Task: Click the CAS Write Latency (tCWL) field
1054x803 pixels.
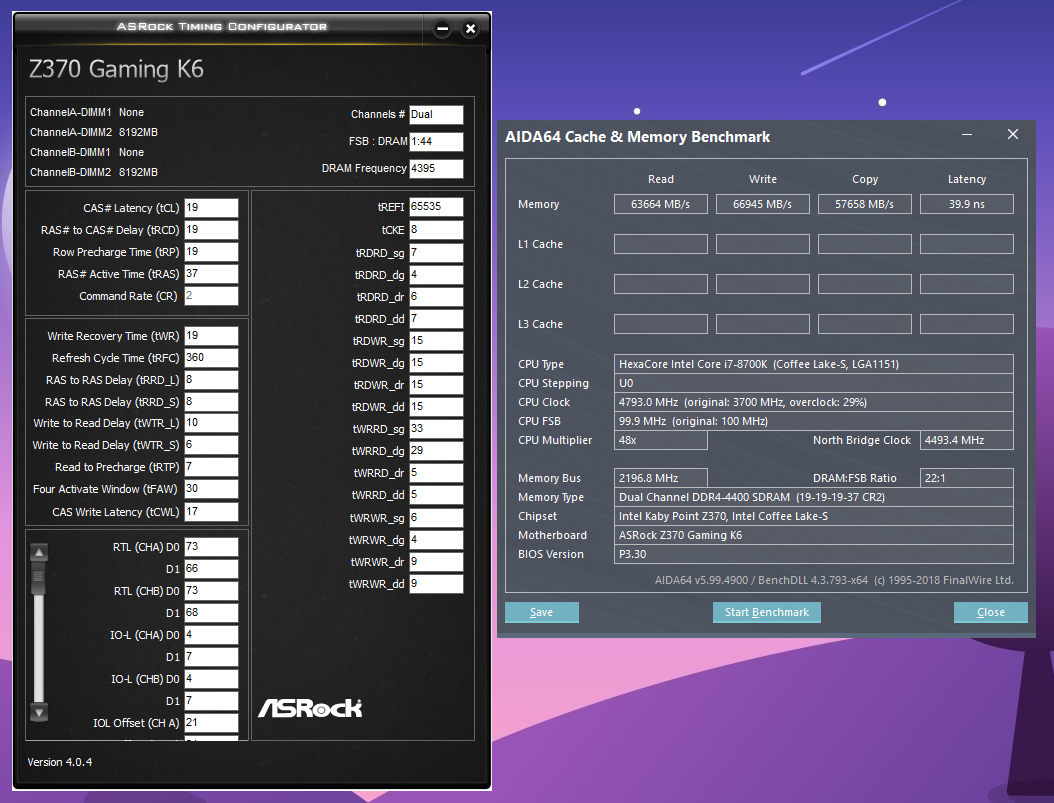Action: [x=211, y=511]
